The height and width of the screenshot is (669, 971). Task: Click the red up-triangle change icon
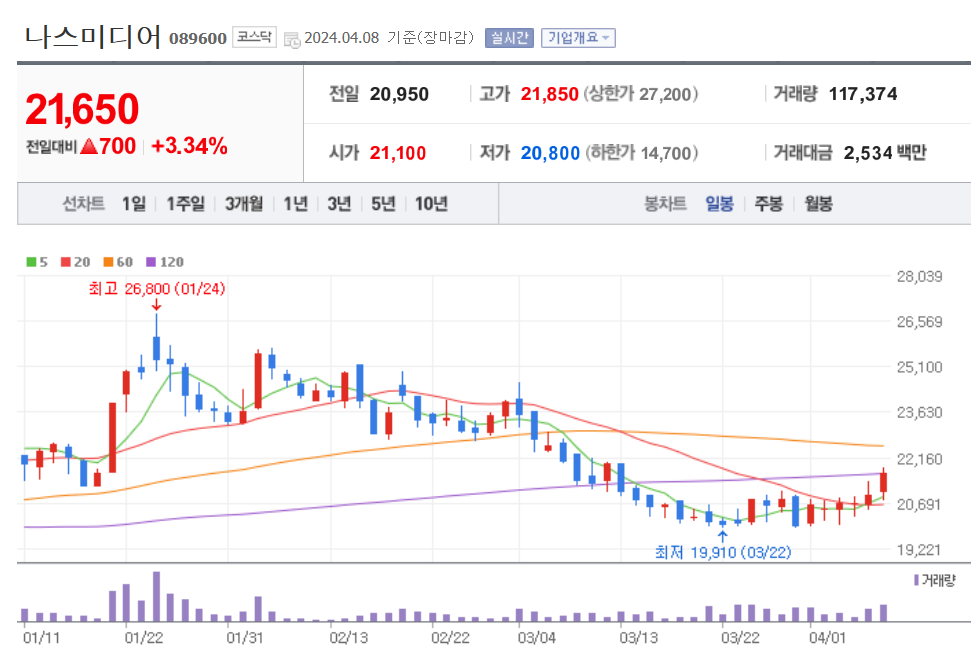click(89, 146)
